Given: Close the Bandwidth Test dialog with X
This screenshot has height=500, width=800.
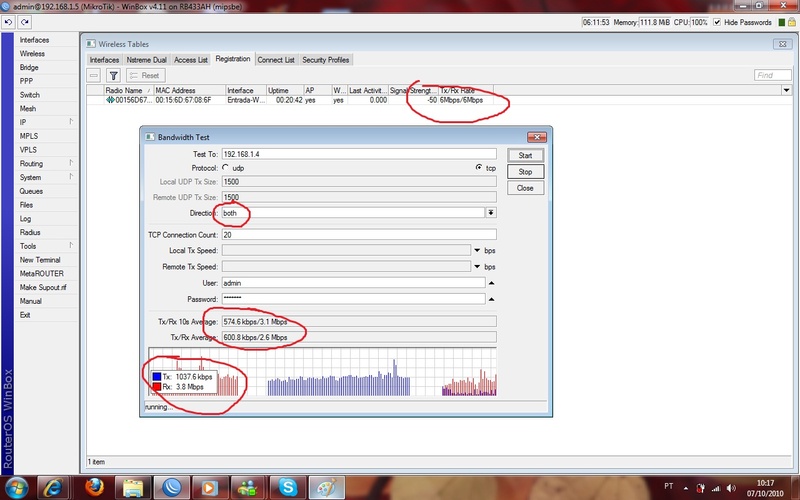Looking at the screenshot, I should point(537,137).
